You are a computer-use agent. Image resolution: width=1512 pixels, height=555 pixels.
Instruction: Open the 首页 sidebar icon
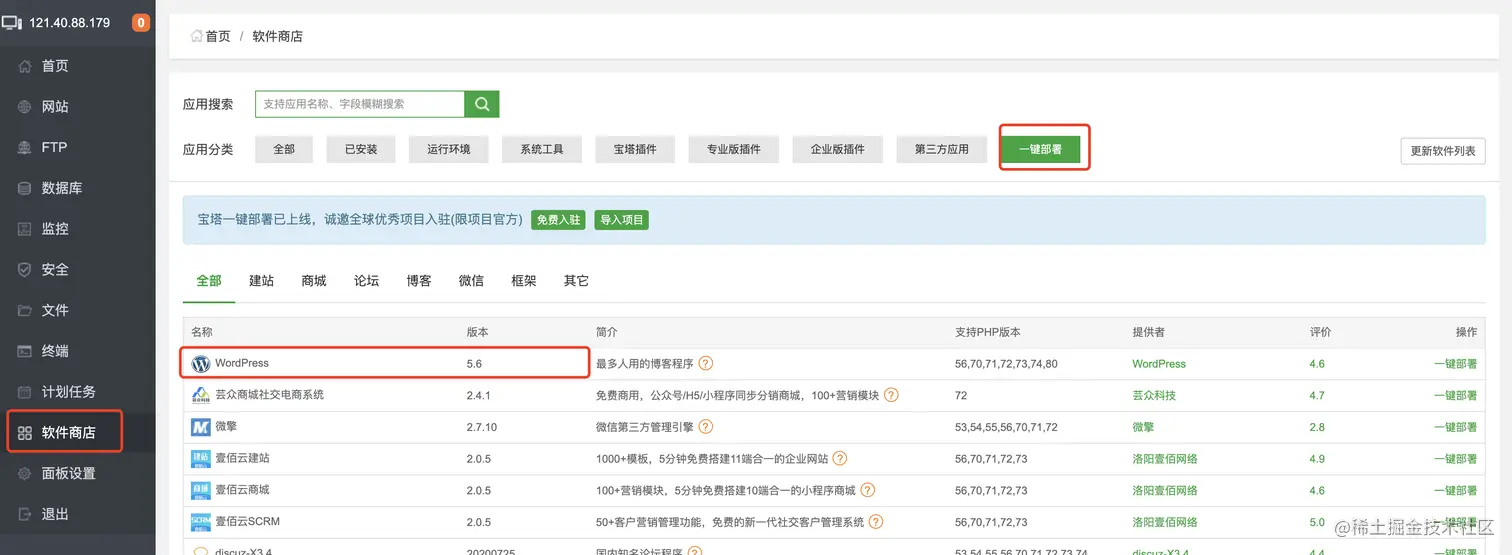click(26, 66)
